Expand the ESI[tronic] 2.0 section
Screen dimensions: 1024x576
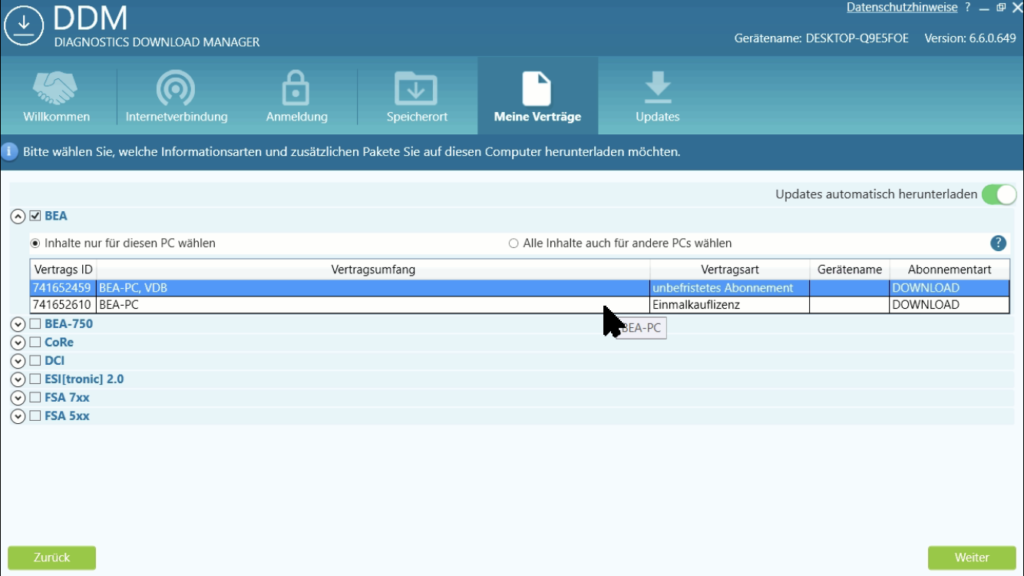pyautogui.click(x=18, y=379)
